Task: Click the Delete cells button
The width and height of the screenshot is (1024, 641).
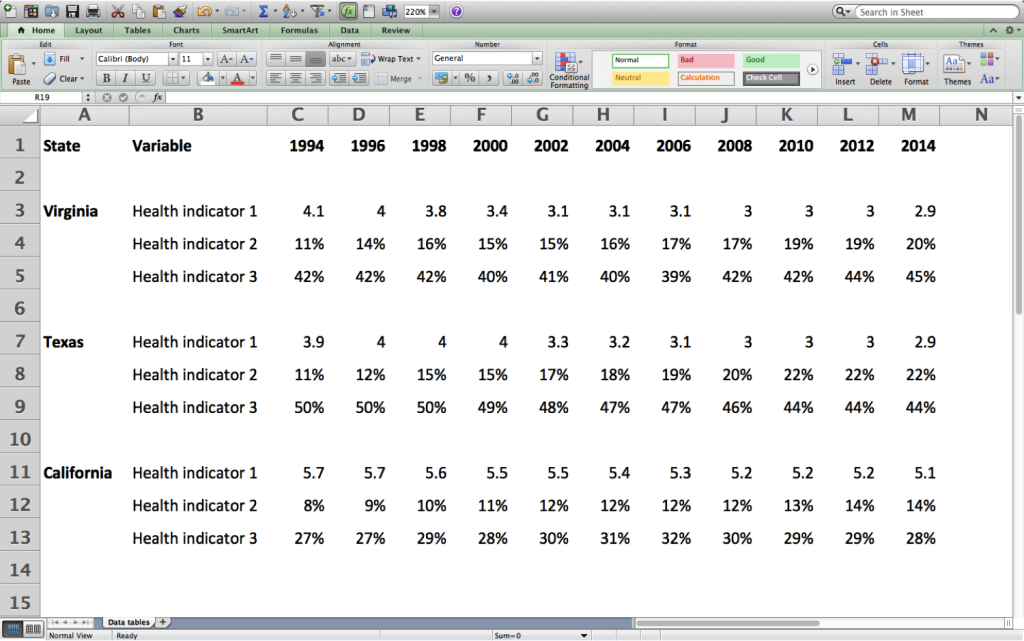Action: [880, 70]
